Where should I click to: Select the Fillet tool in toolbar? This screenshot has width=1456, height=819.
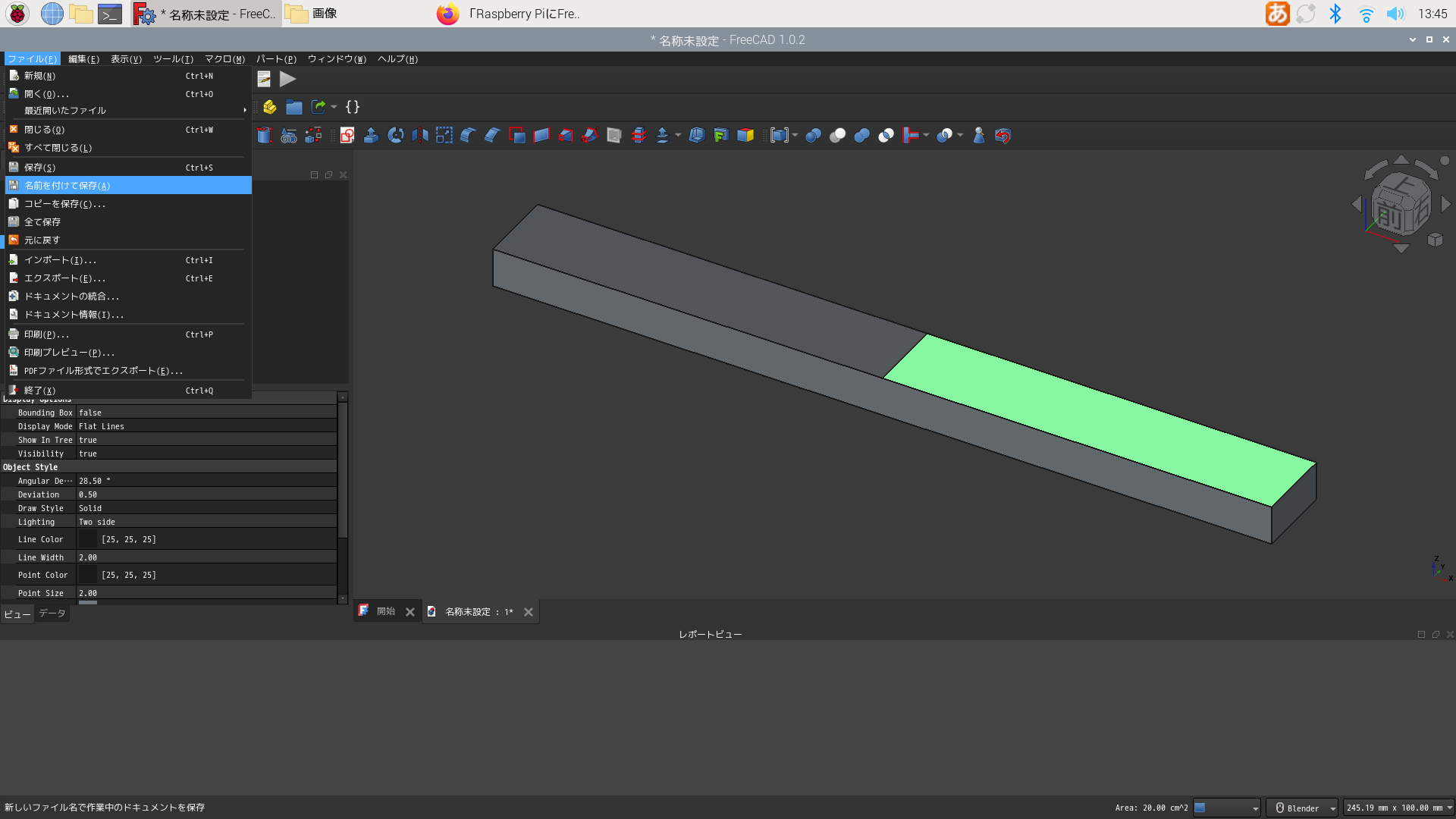click(x=468, y=136)
